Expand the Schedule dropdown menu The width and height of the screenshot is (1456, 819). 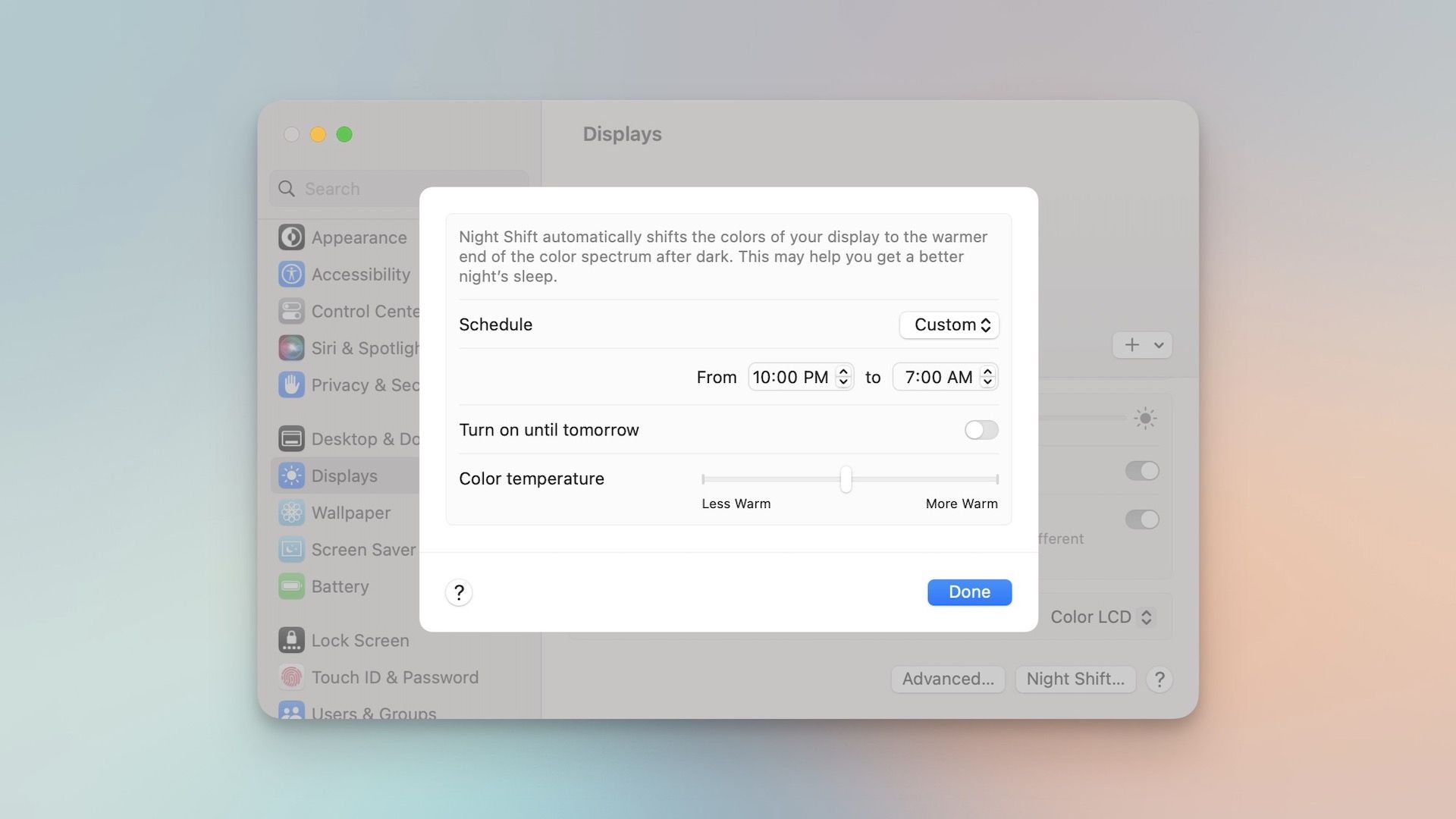(x=948, y=324)
